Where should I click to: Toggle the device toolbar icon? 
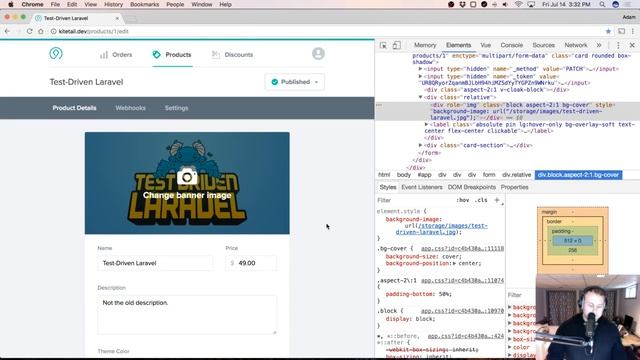(x=396, y=45)
